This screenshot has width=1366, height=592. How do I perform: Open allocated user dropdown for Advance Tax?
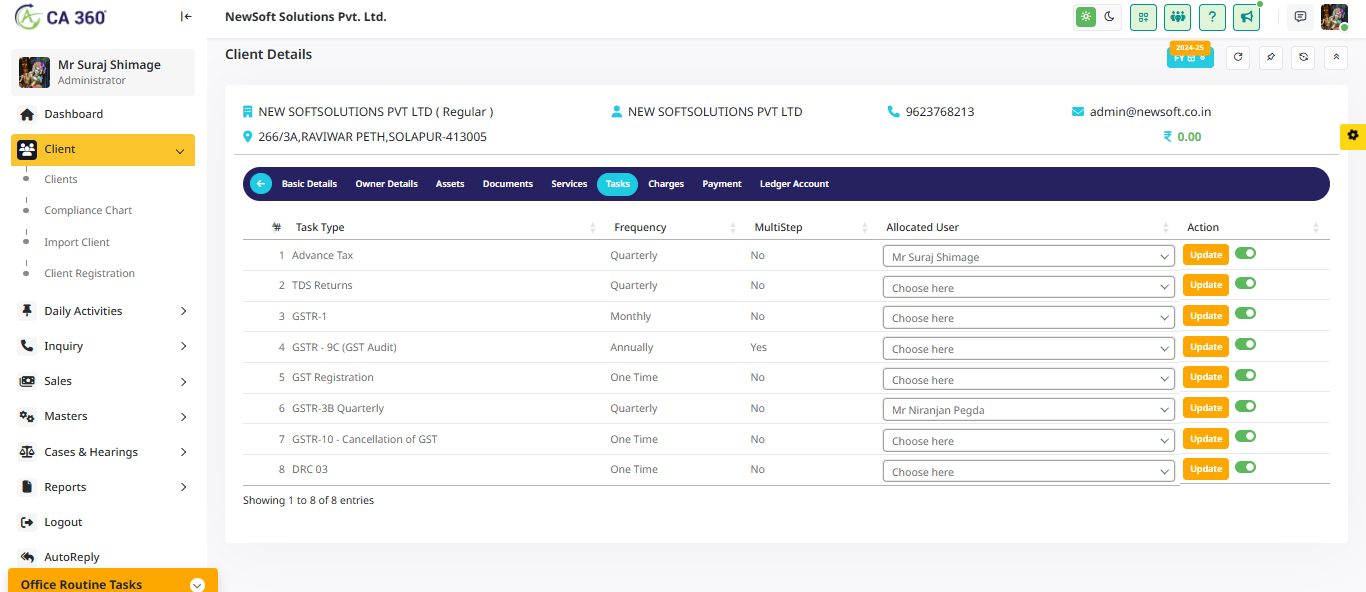pos(1028,257)
